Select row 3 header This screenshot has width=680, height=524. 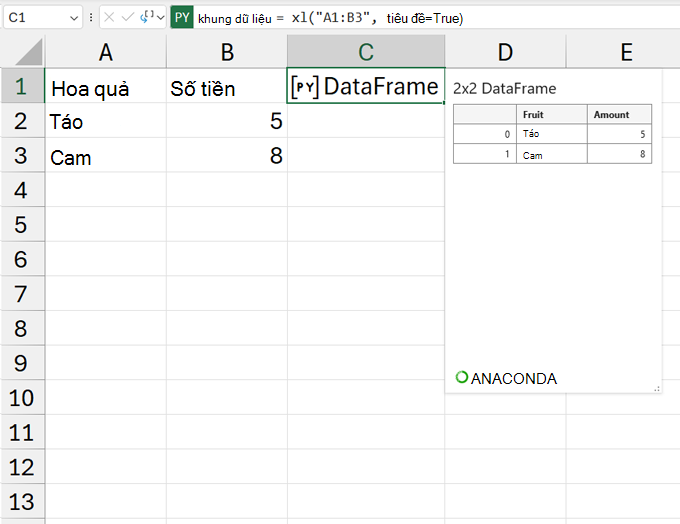click(22, 155)
